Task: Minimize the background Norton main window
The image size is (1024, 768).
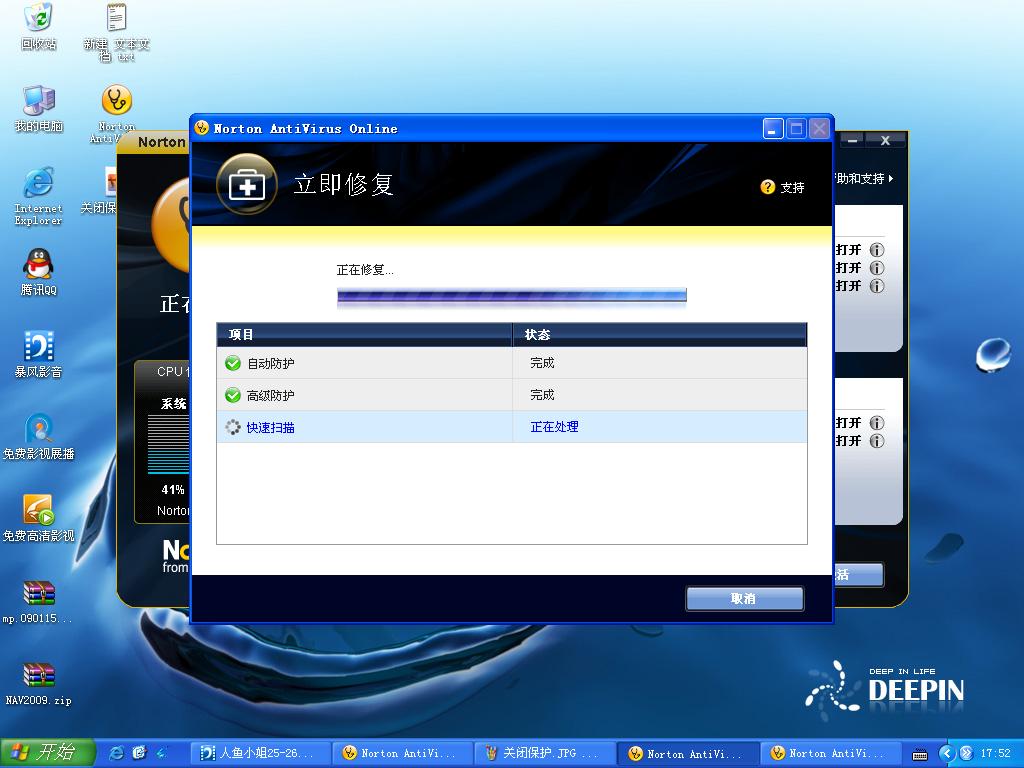Action: [852, 140]
